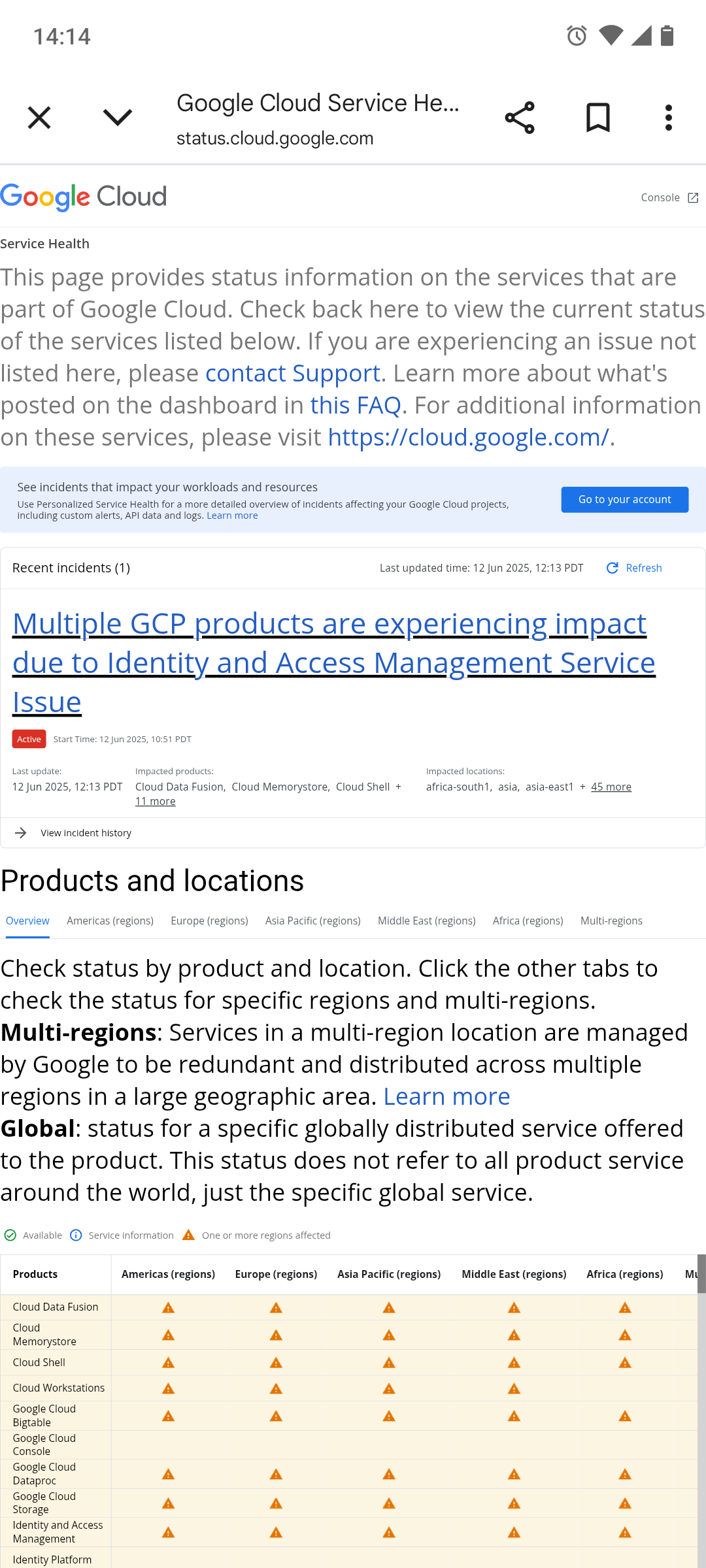The width and height of the screenshot is (706, 1568).
Task: Tap the red Active status badge
Action: point(29,739)
